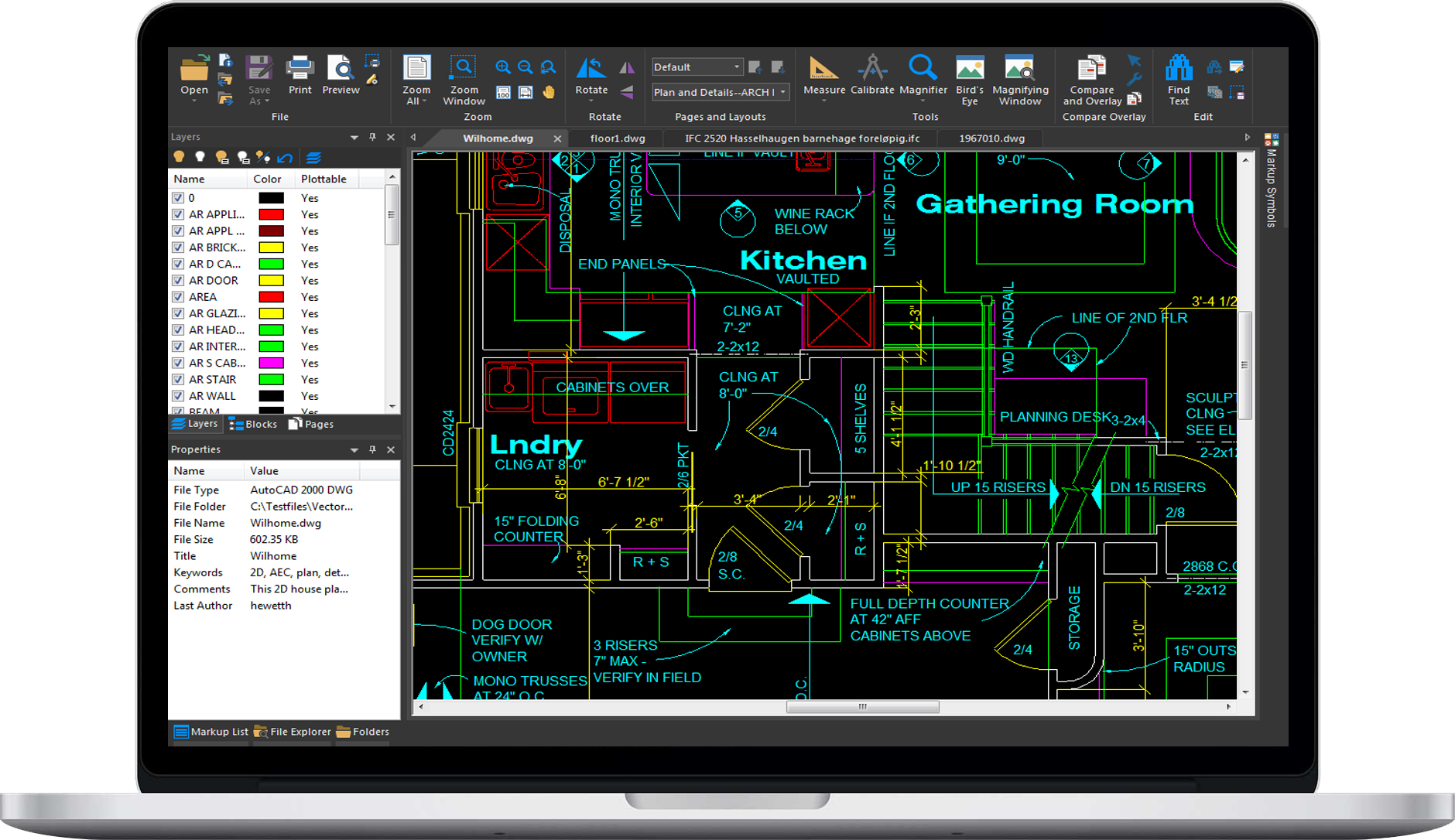This screenshot has width=1455, height=840.
Task: Open the Default dropdown in Pages and Layouts
Action: (697, 67)
